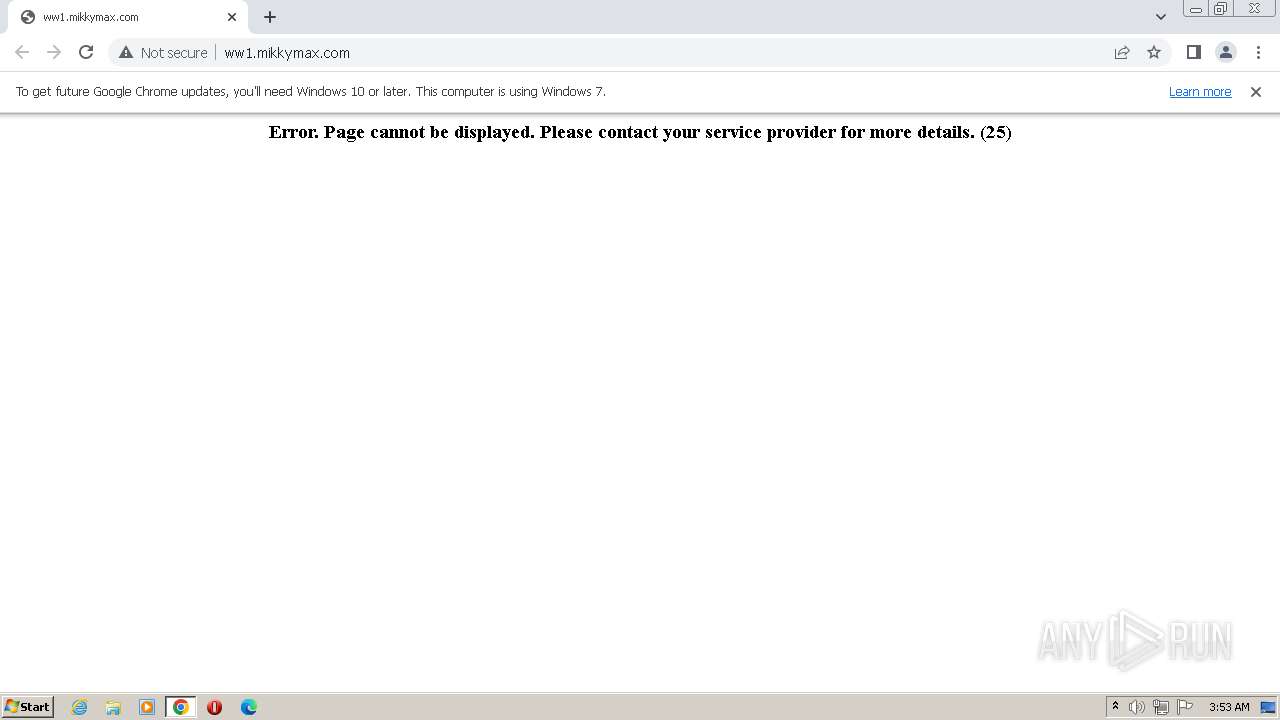Open volume control in tray
Viewport: 1280px width, 720px height.
tap(1137, 707)
